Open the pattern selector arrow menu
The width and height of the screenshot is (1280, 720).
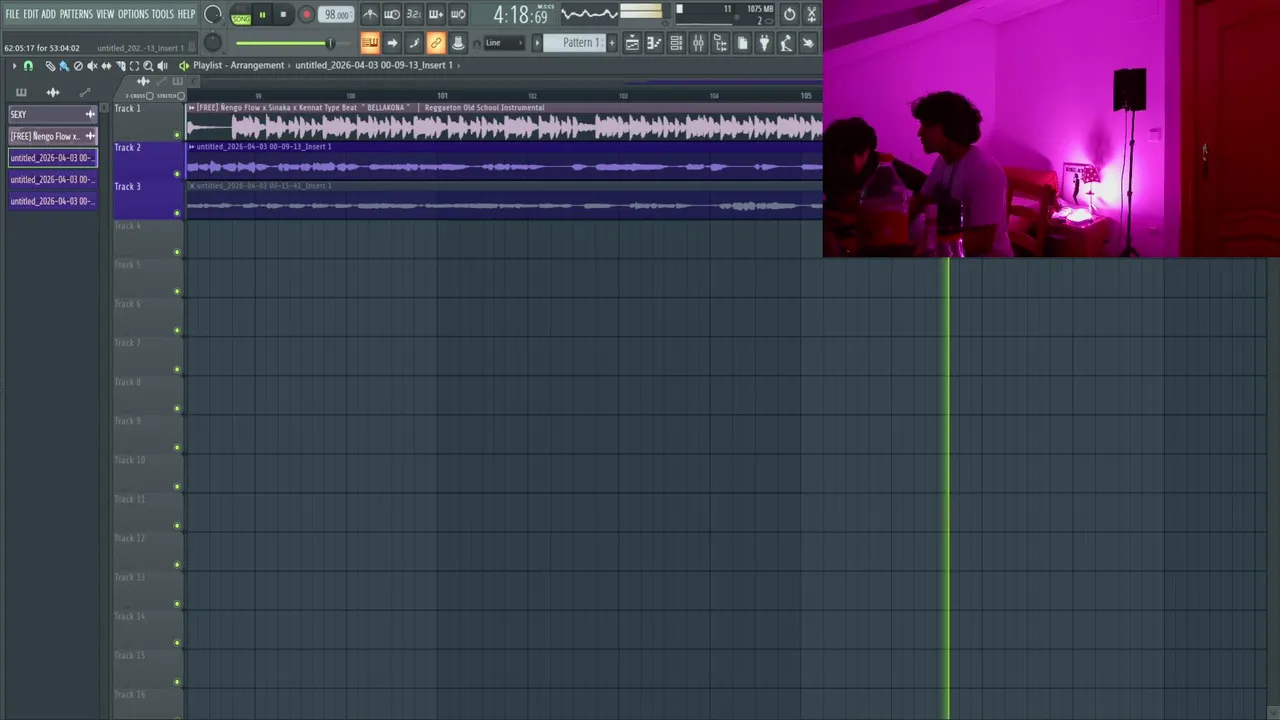(x=537, y=43)
